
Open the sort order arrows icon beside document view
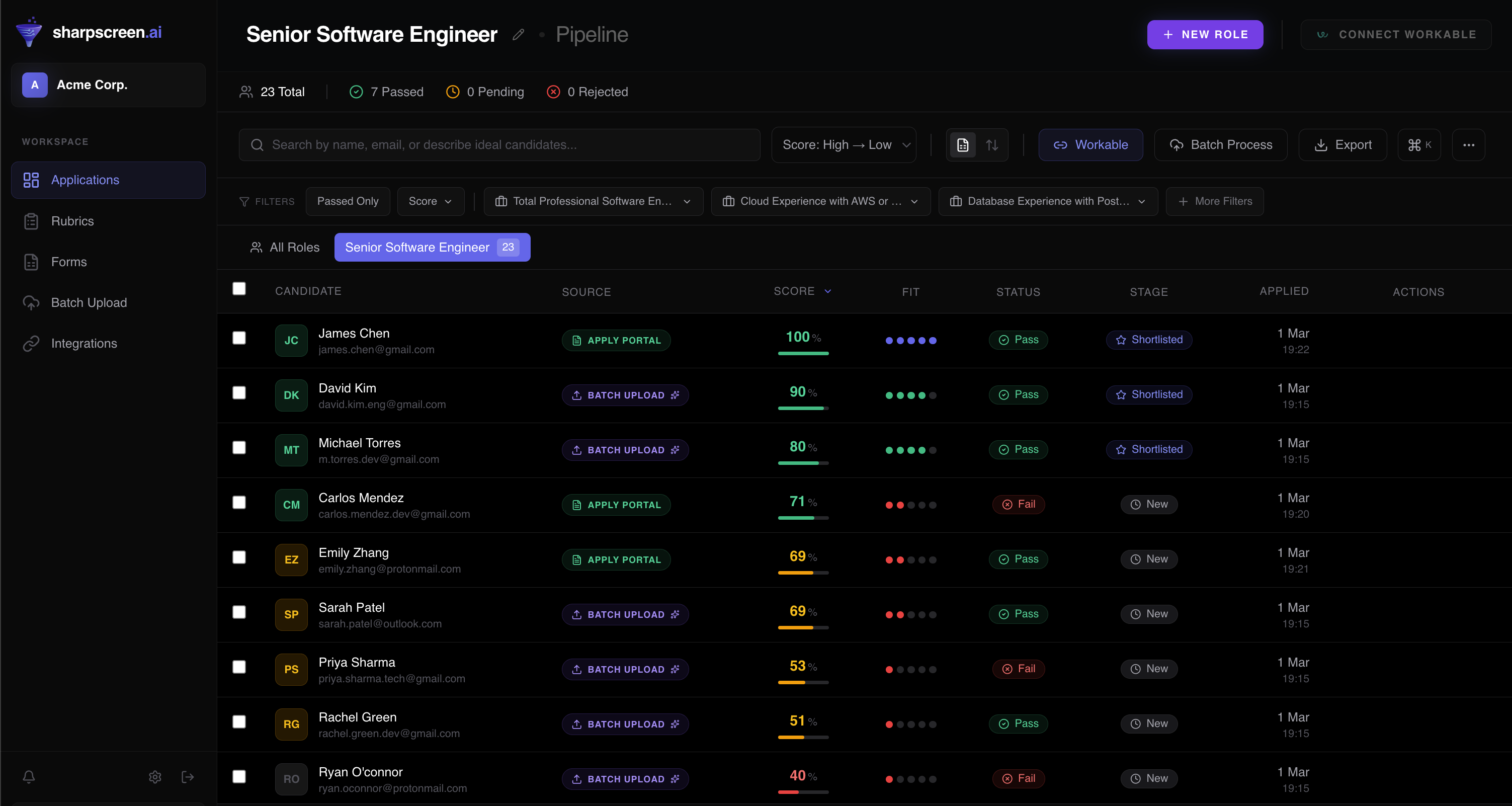[992, 144]
